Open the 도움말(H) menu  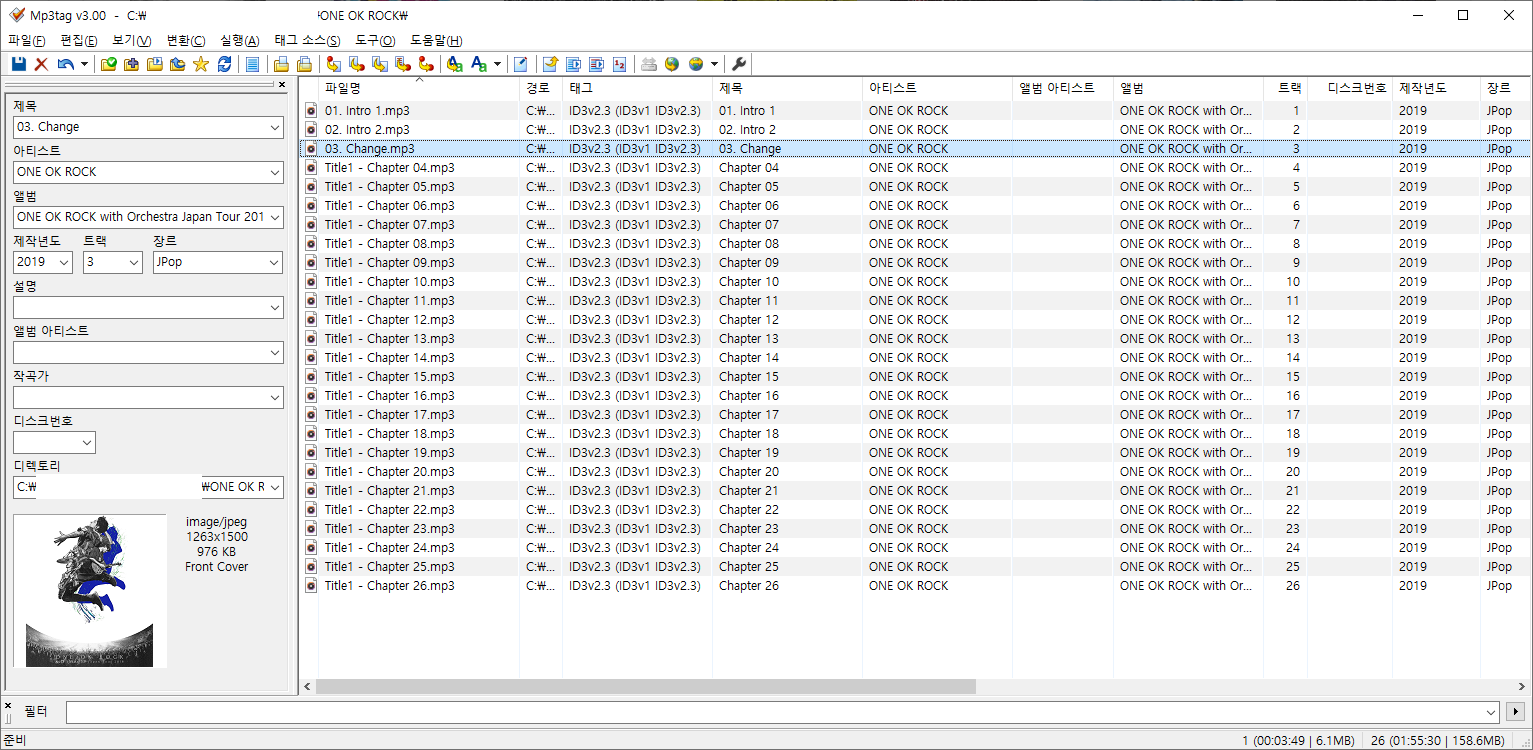pos(437,40)
